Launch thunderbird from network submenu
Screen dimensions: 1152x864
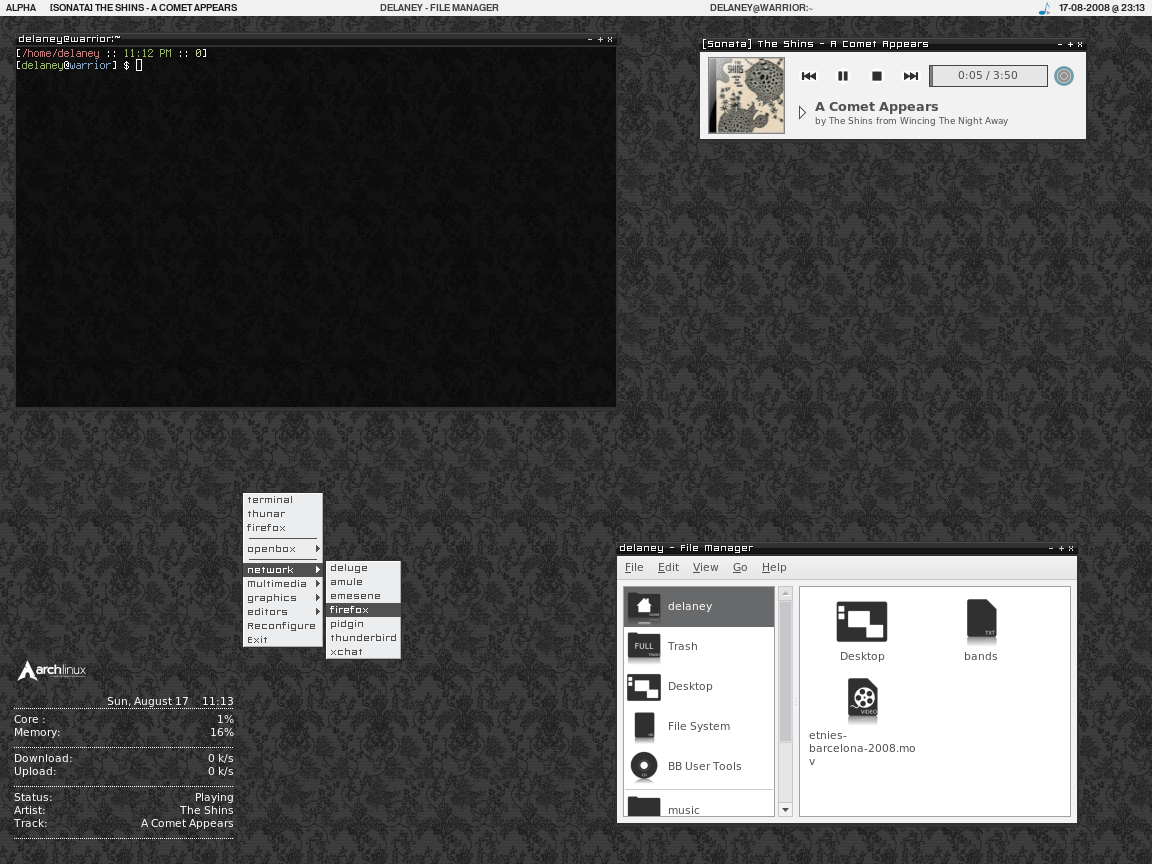click(x=364, y=638)
